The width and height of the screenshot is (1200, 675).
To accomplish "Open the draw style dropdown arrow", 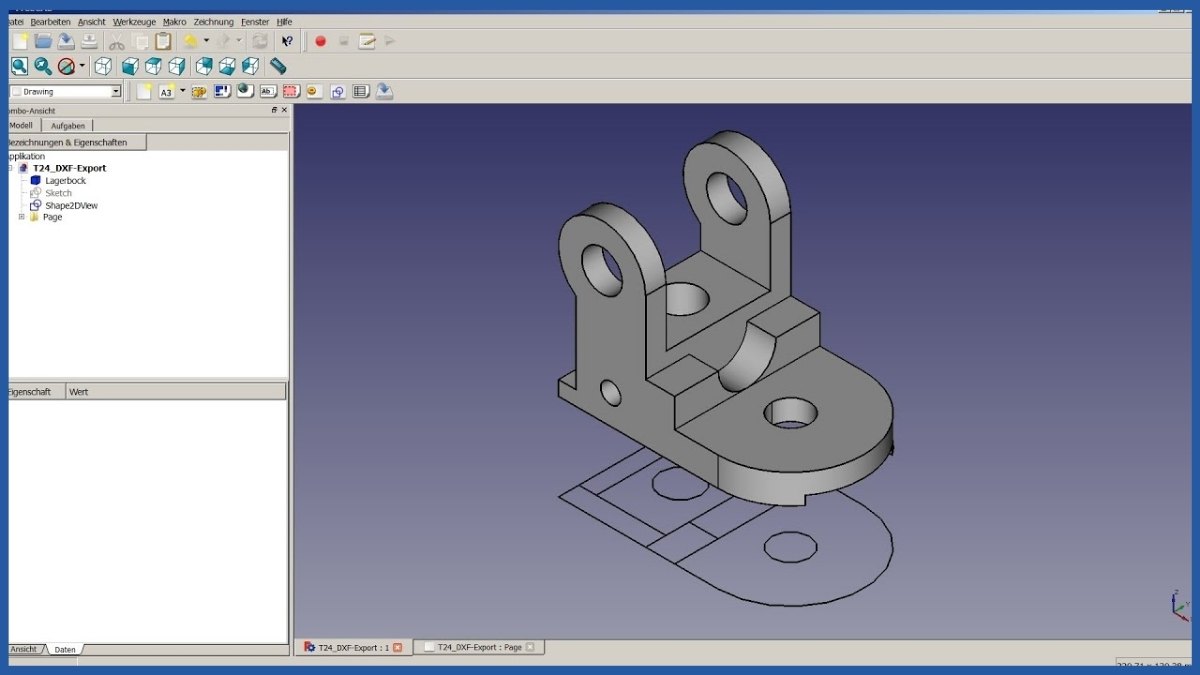I will [x=82, y=66].
